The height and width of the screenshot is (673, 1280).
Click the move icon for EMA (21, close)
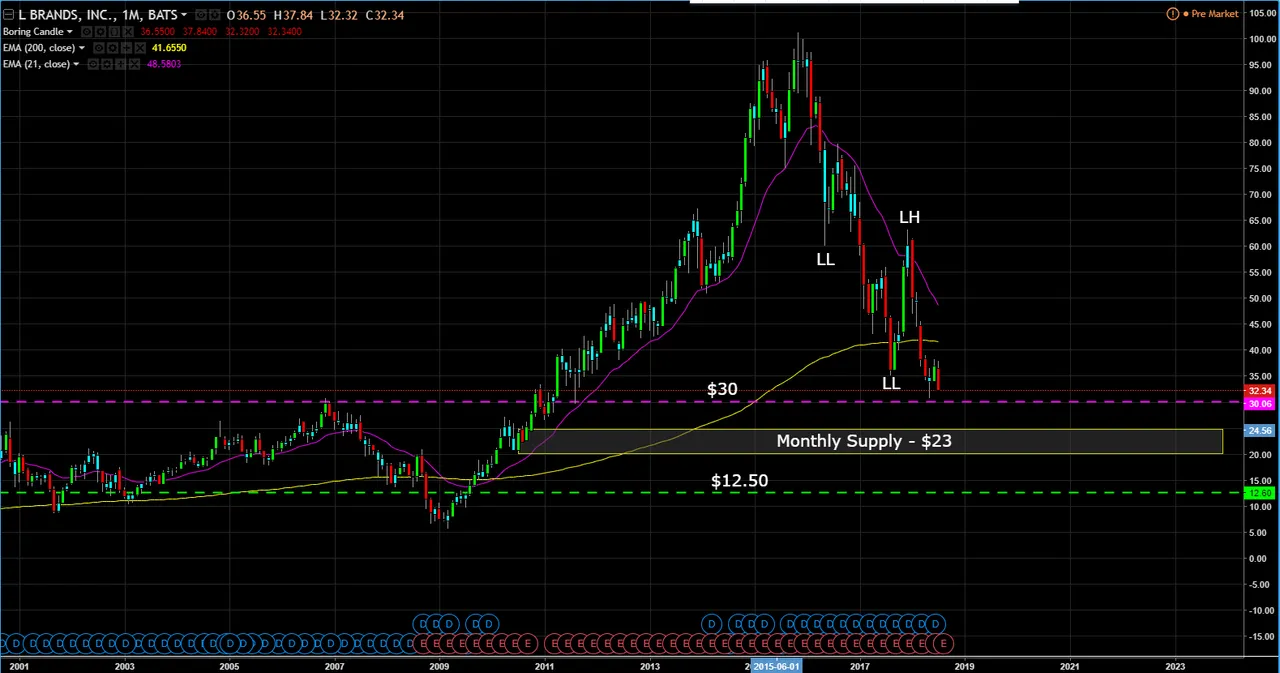[x=120, y=64]
